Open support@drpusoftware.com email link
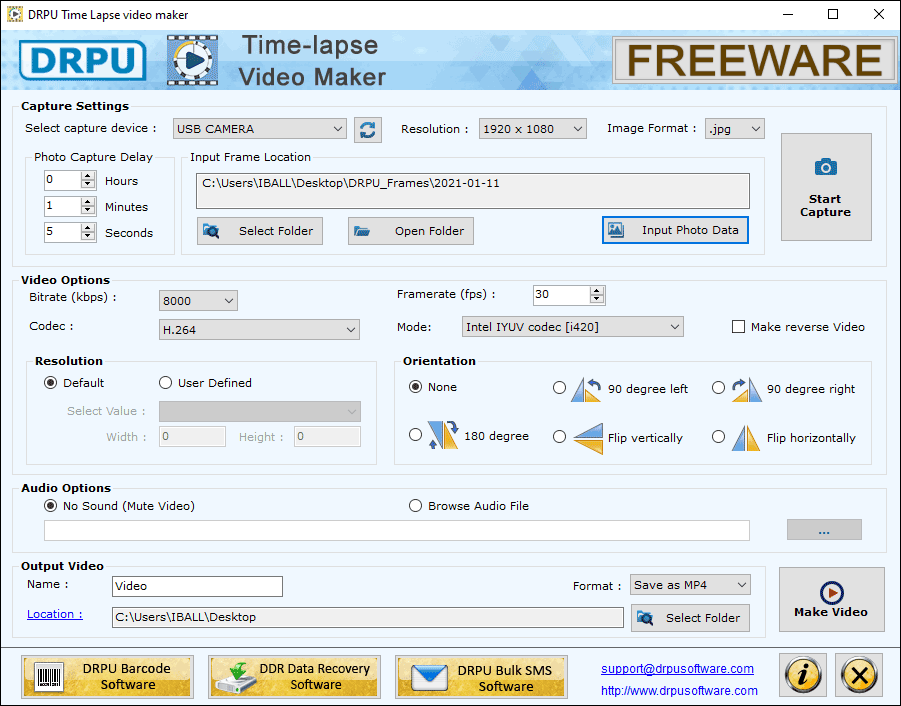This screenshot has height=706, width=901. pos(677,669)
